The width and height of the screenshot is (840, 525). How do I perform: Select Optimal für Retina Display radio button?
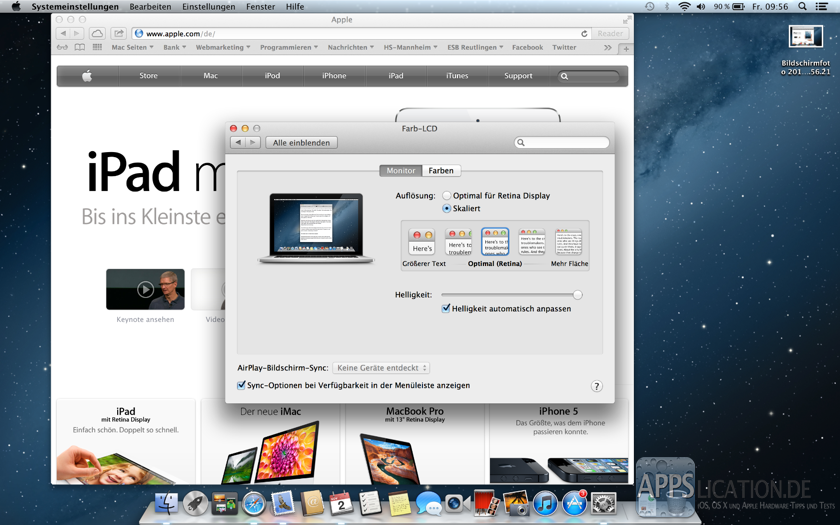click(x=446, y=196)
